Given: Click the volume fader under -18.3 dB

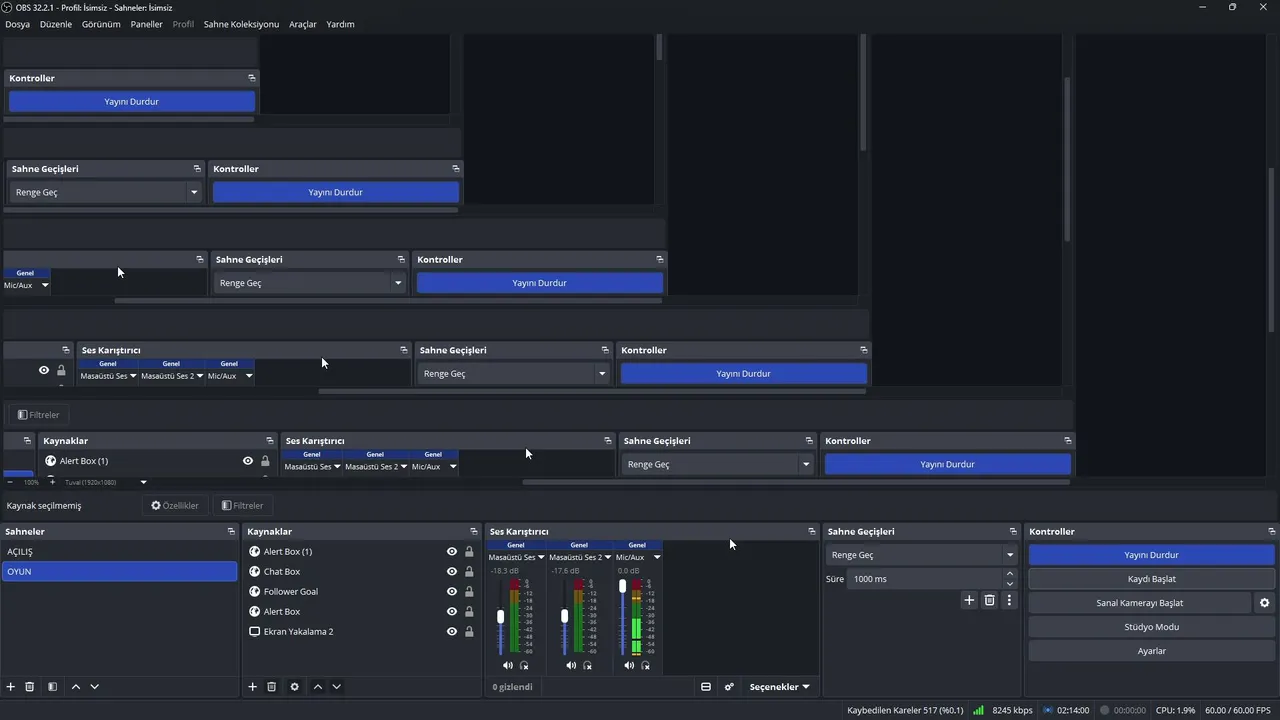Looking at the screenshot, I should pyautogui.click(x=501, y=617).
